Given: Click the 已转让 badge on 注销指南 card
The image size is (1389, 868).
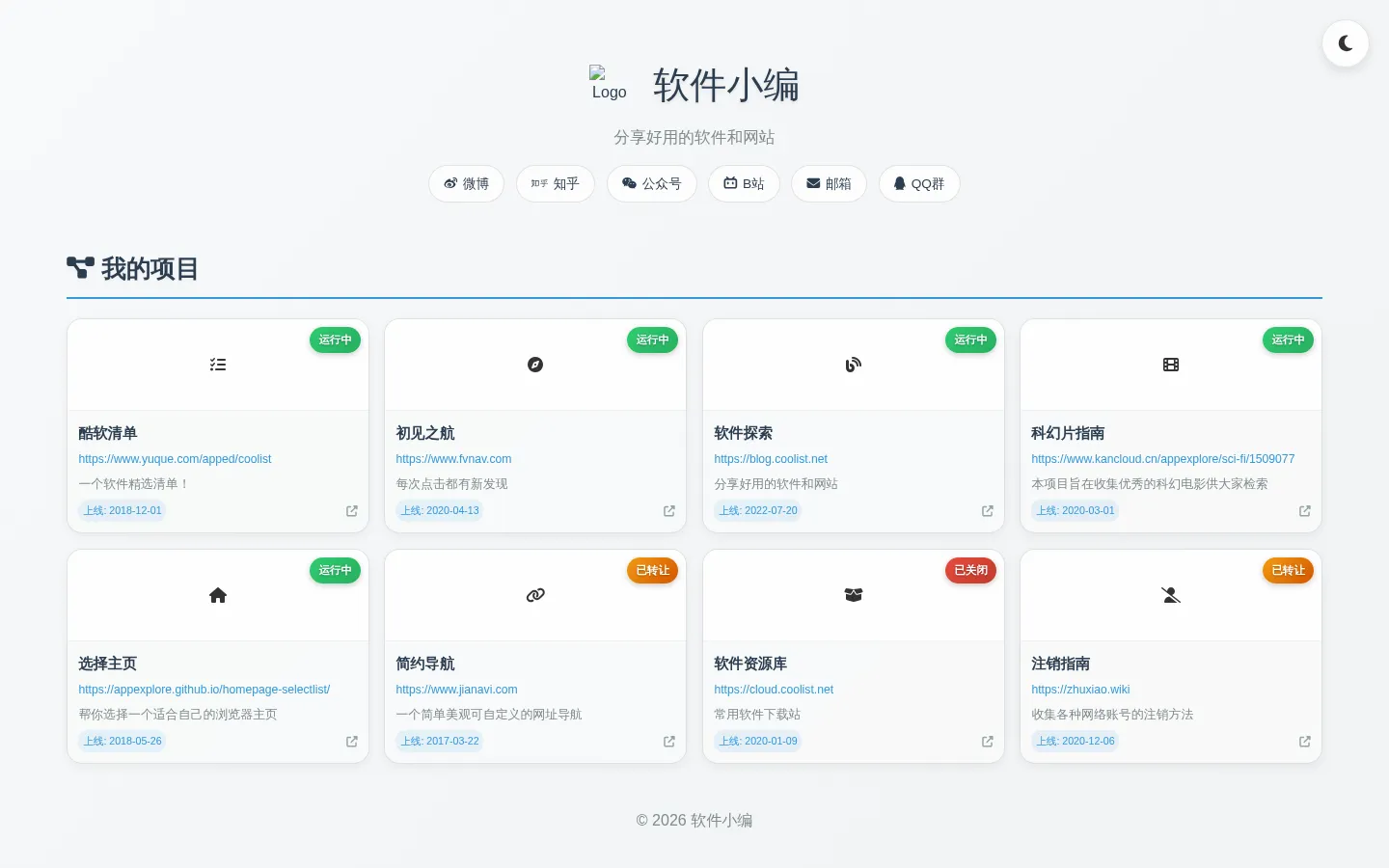Looking at the screenshot, I should [1289, 570].
